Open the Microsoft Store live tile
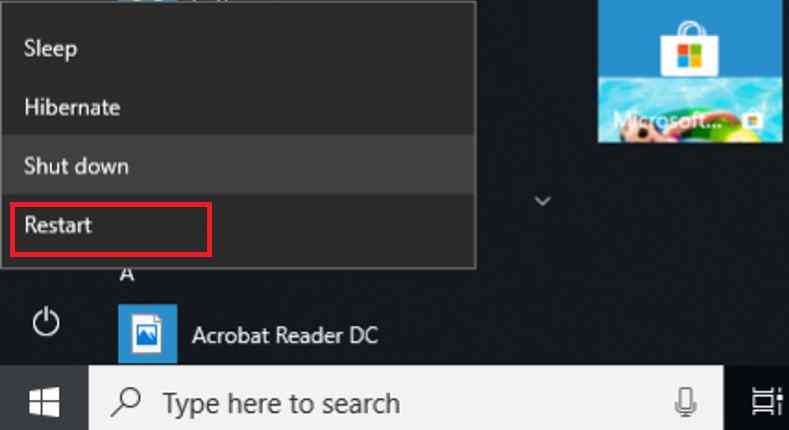 [690, 71]
